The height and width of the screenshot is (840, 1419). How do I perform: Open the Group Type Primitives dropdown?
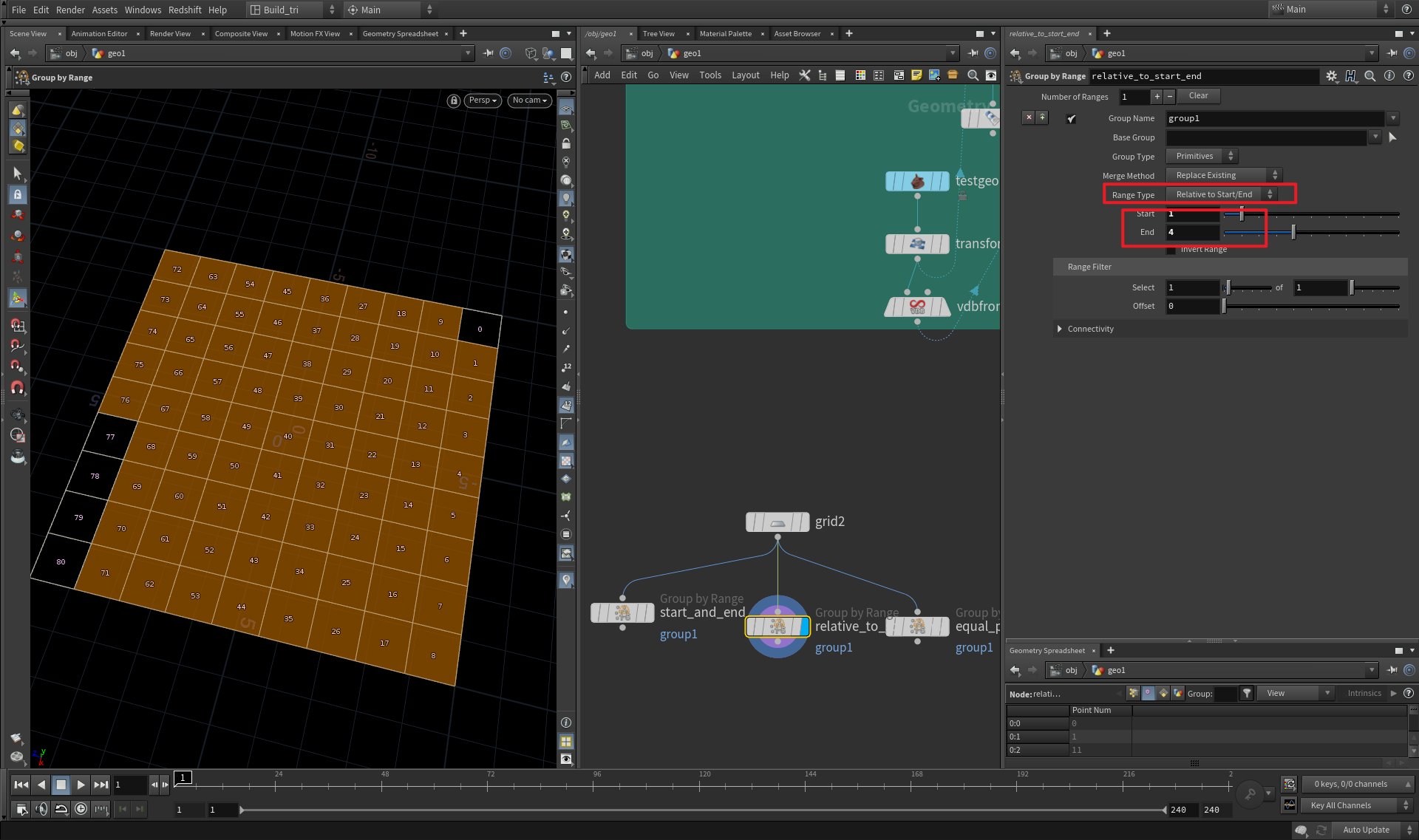(x=1201, y=156)
